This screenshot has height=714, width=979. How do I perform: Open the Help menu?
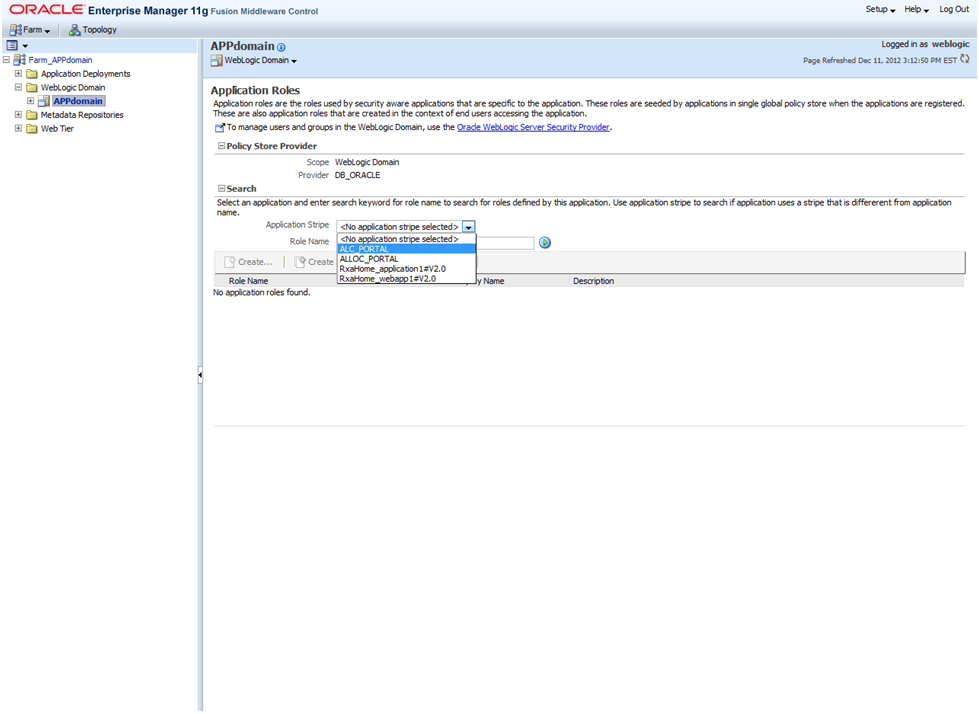coord(912,9)
